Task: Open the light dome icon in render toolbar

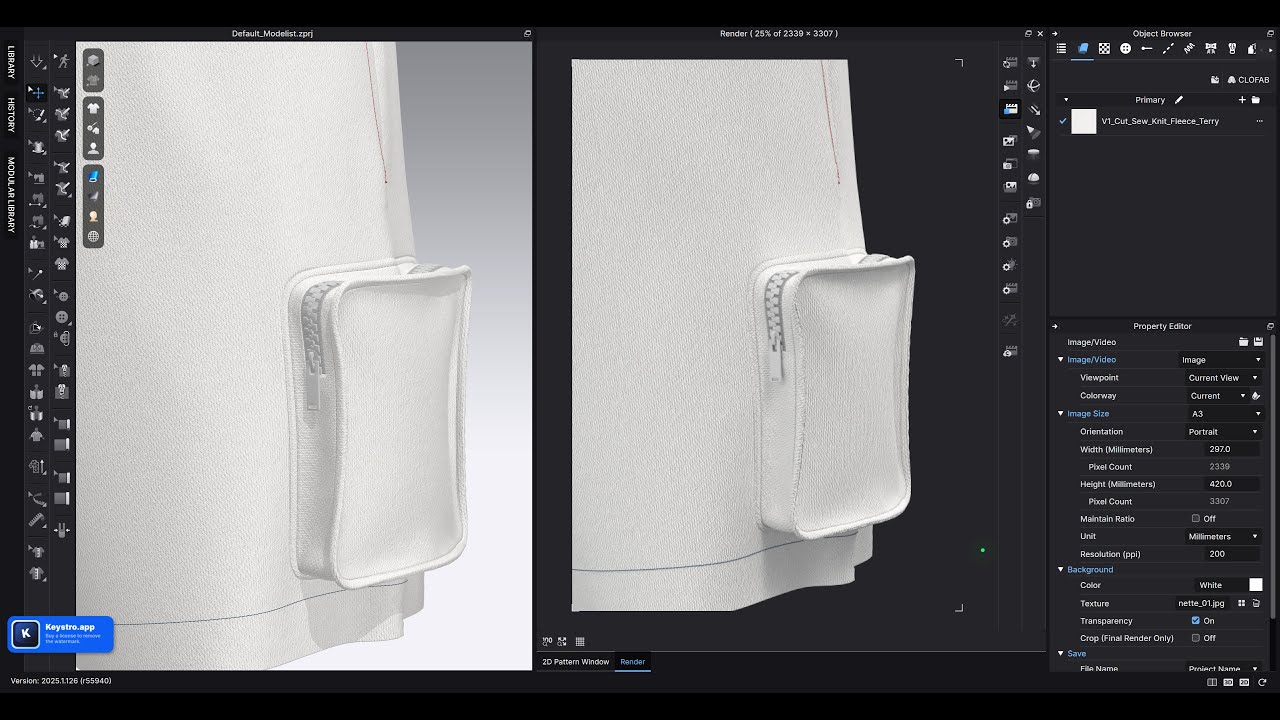Action: (x=1034, y=178)
